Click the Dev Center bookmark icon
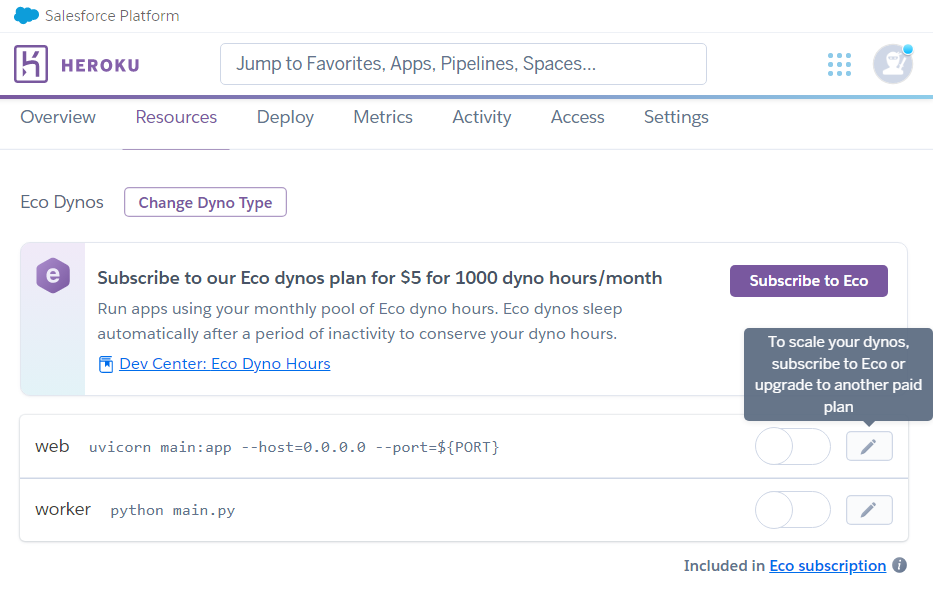Viewport: 933px width, 589px height. 106,364
